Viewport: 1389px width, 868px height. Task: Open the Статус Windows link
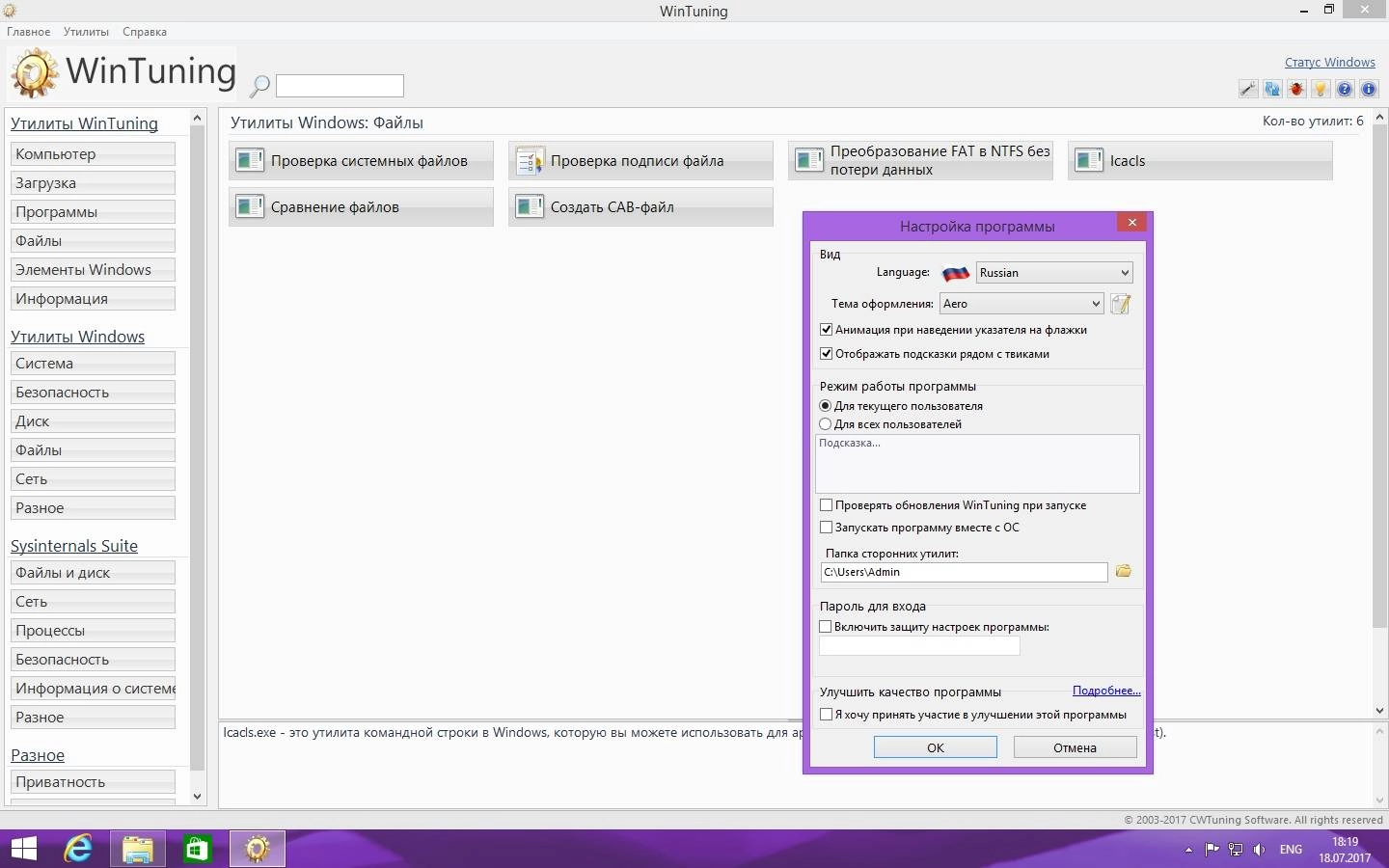[x=1330, y=63]
